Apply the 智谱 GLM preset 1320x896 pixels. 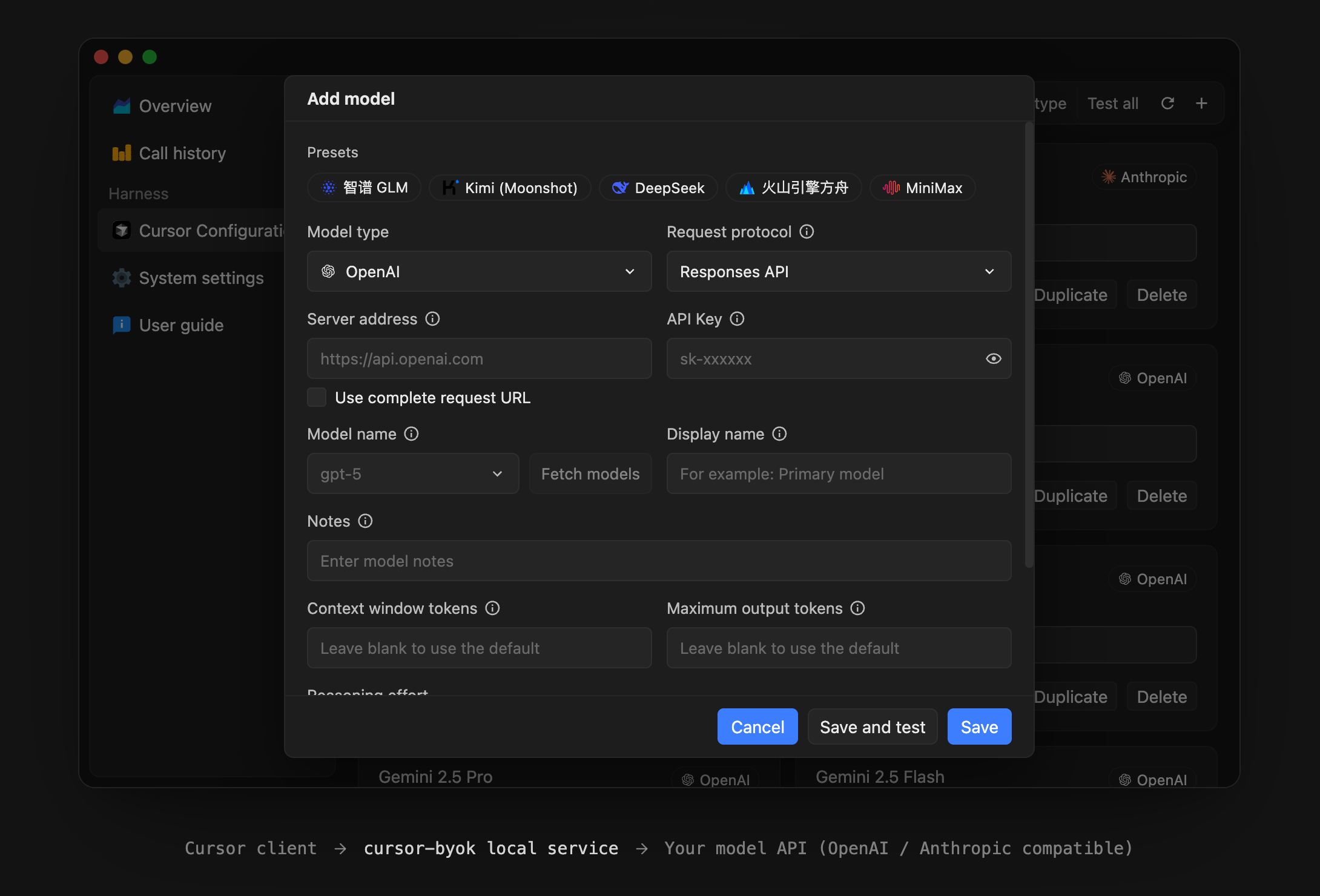pyautogui.click(x=364, y=188)
